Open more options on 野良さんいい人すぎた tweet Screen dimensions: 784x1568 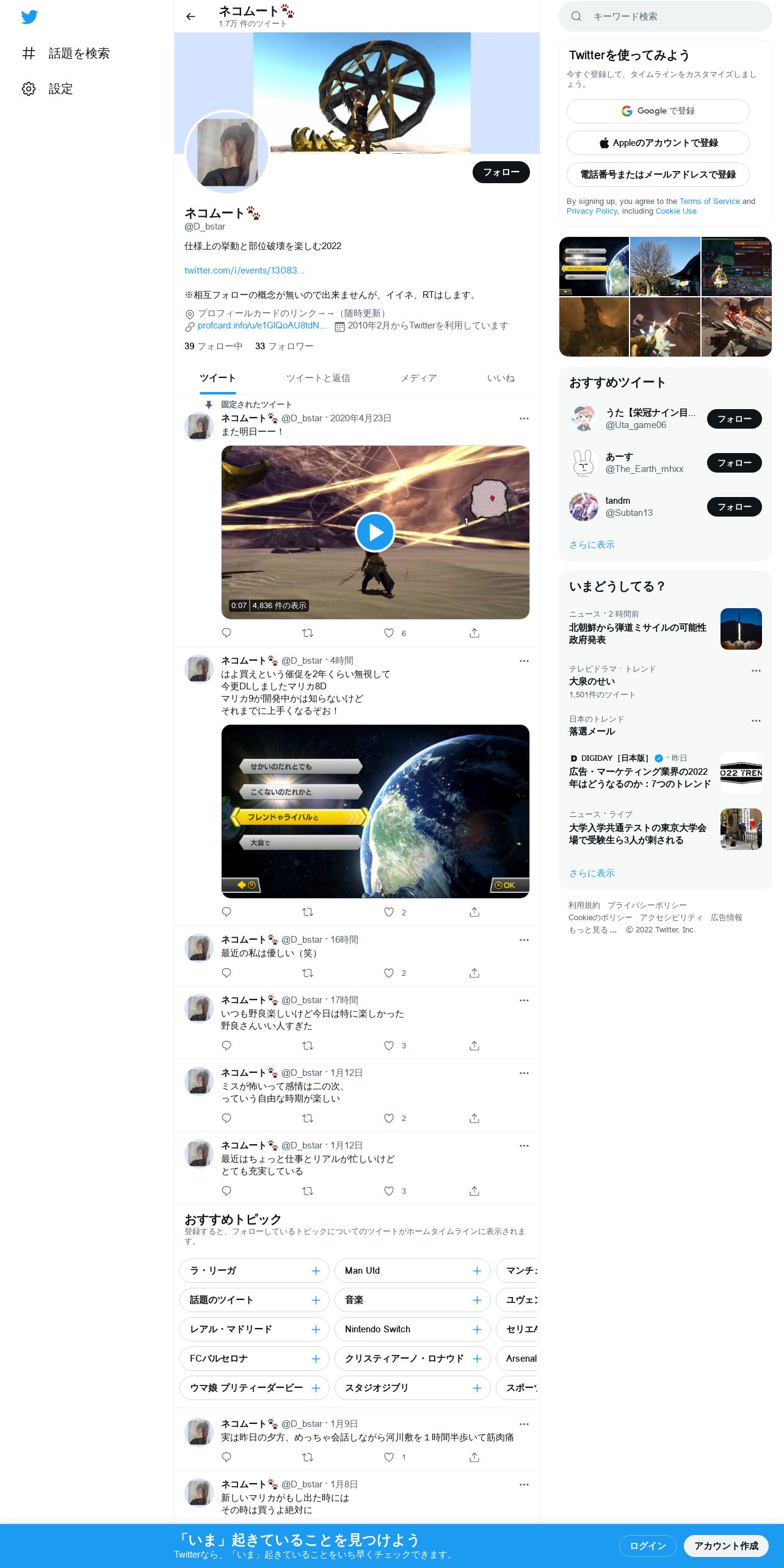pos(524,1000)
